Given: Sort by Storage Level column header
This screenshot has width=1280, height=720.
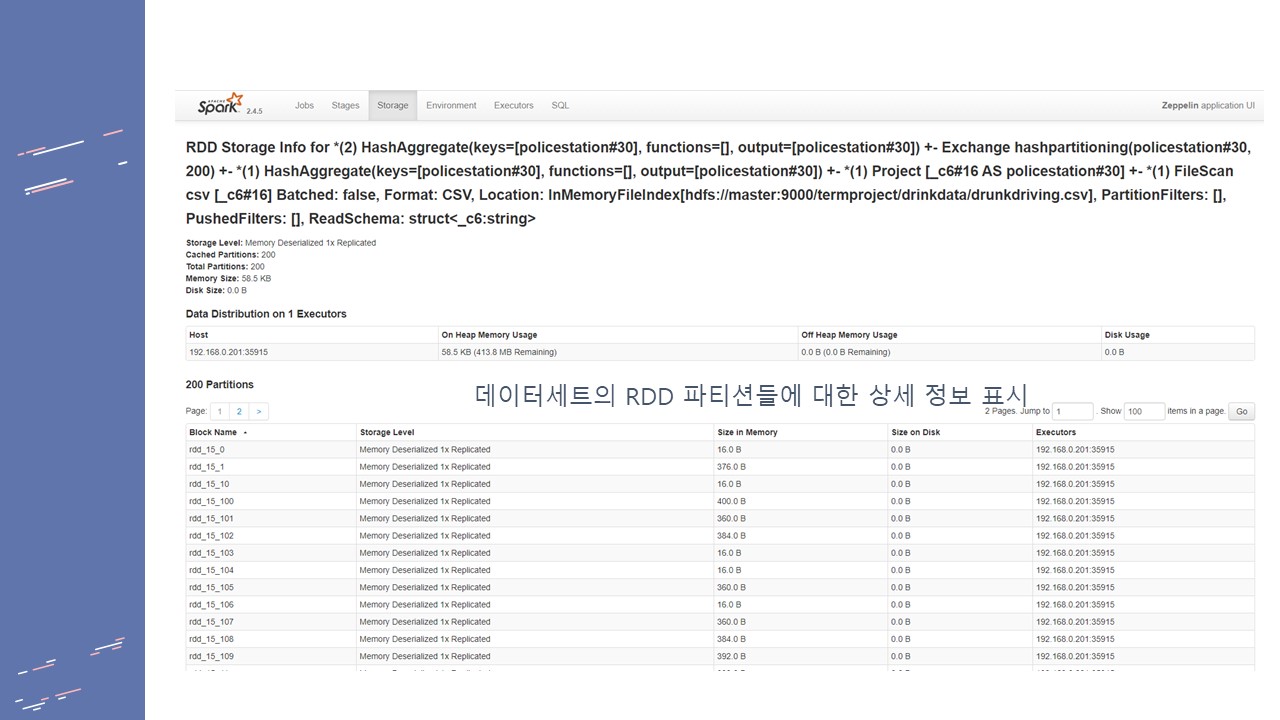Looking at the screenshot, I should click(x=387, y=432).
